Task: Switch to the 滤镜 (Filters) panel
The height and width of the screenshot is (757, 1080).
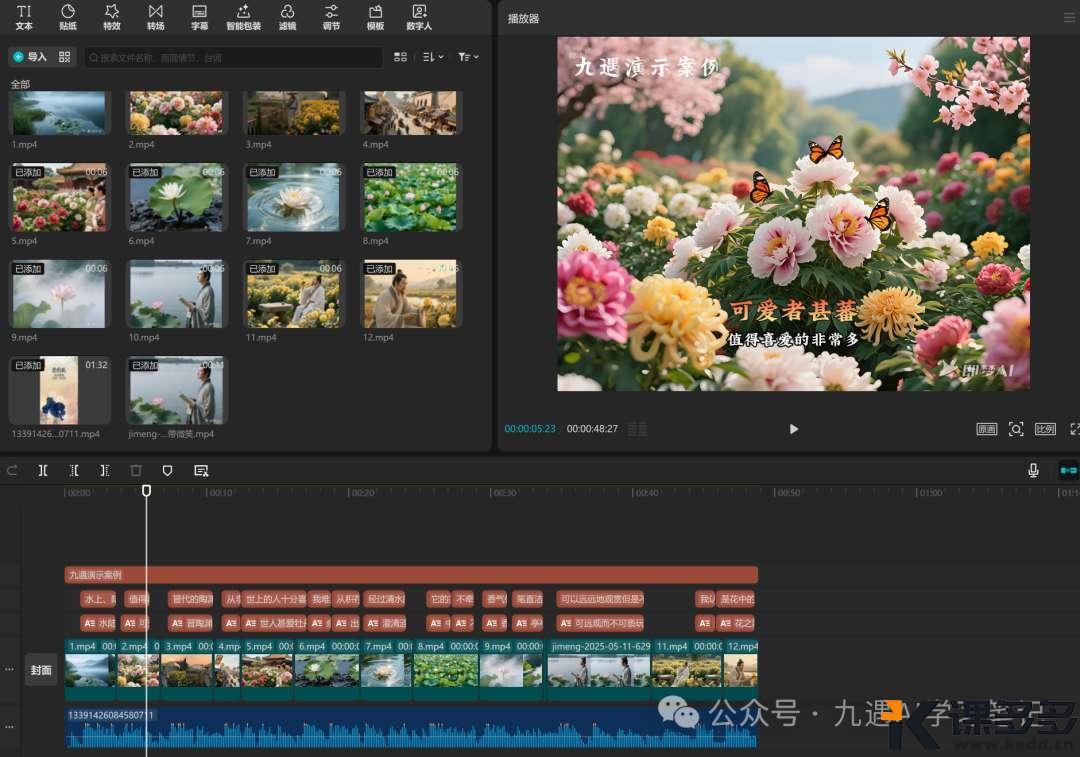Action: (x=287, y=17)
